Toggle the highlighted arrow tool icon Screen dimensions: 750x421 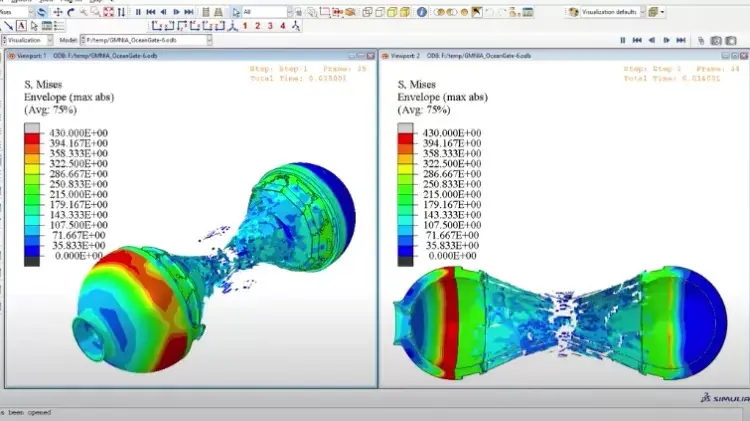(476, 12)
